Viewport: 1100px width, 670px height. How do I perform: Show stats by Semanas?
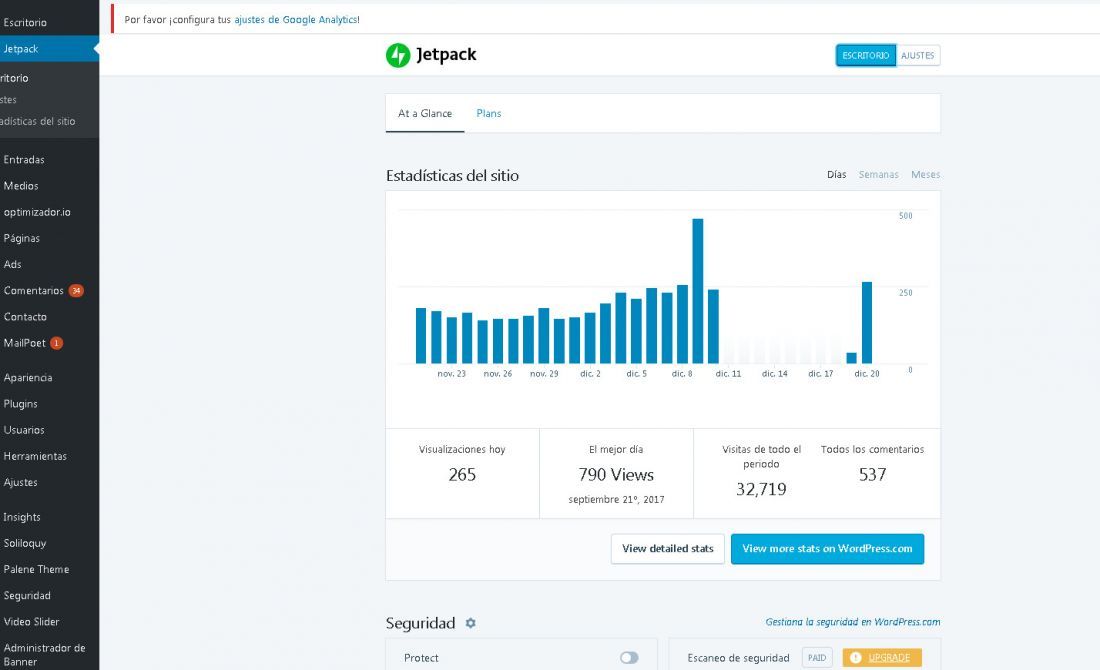click(x=878, y=175)
